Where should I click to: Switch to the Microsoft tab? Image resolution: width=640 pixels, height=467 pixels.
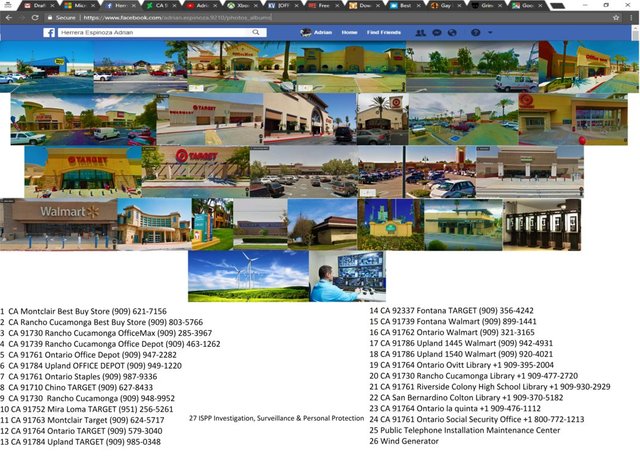(x=80, y=6)
